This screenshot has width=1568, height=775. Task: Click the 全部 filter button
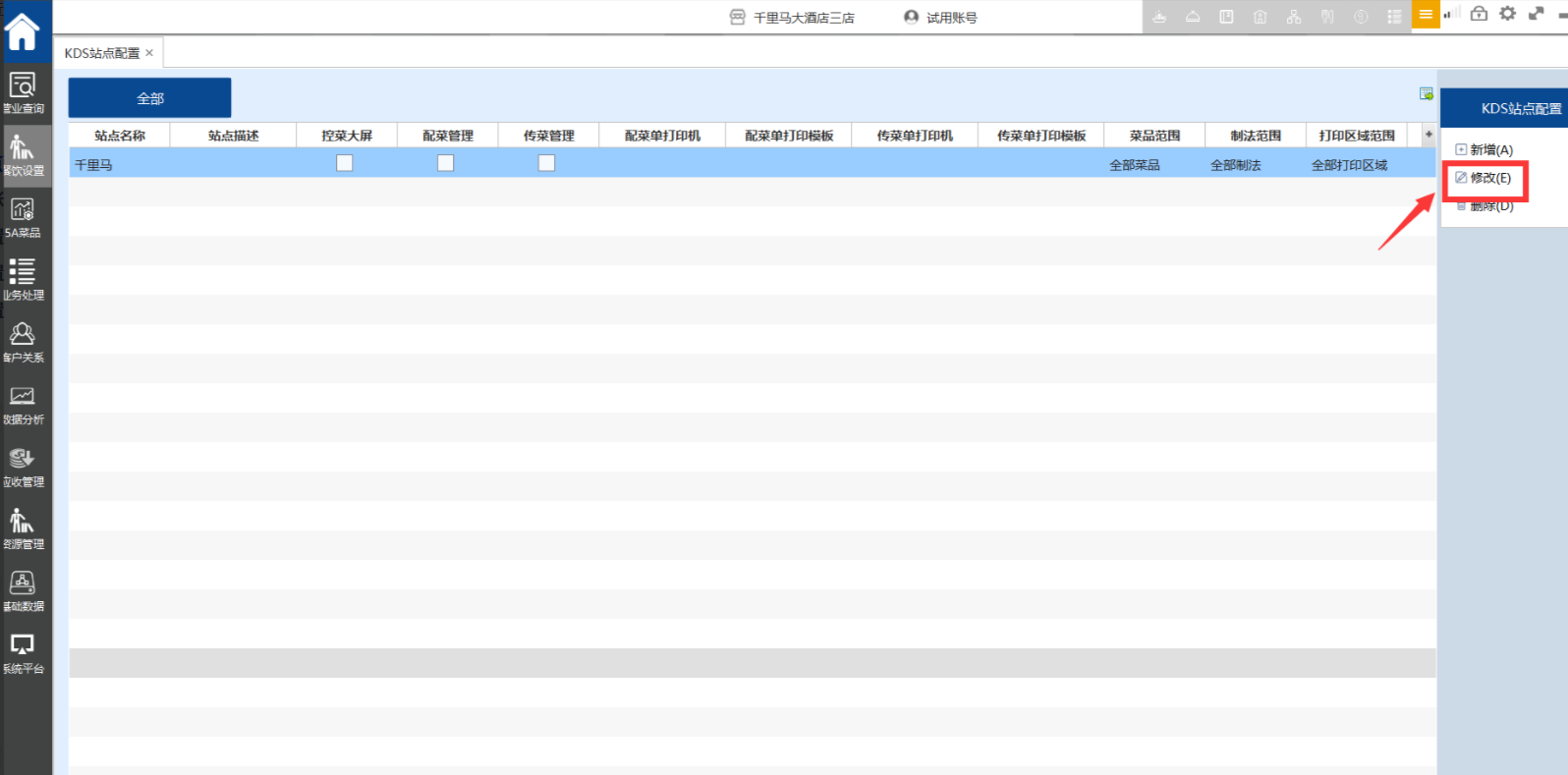pyautogui.click(x=149, y=98)
